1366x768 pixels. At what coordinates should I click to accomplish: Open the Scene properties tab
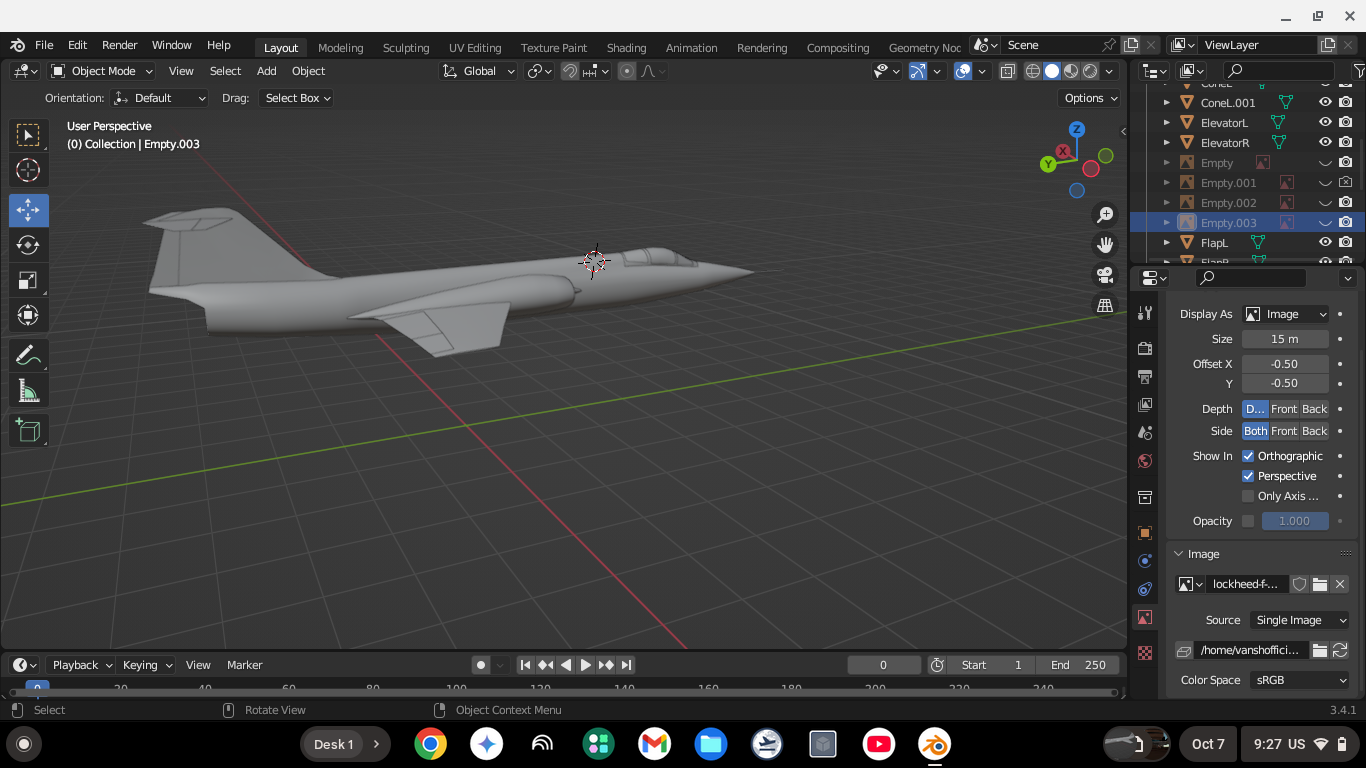coord(1145,433)
